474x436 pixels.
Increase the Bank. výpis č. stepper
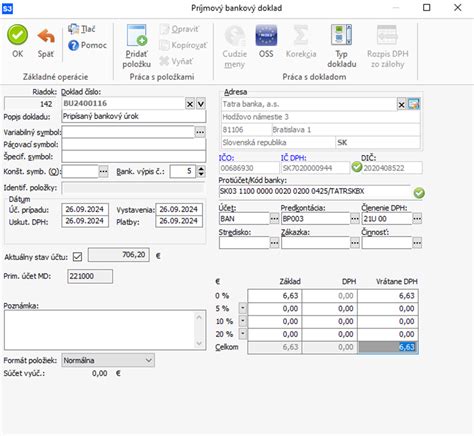click(x=201, y=169)
